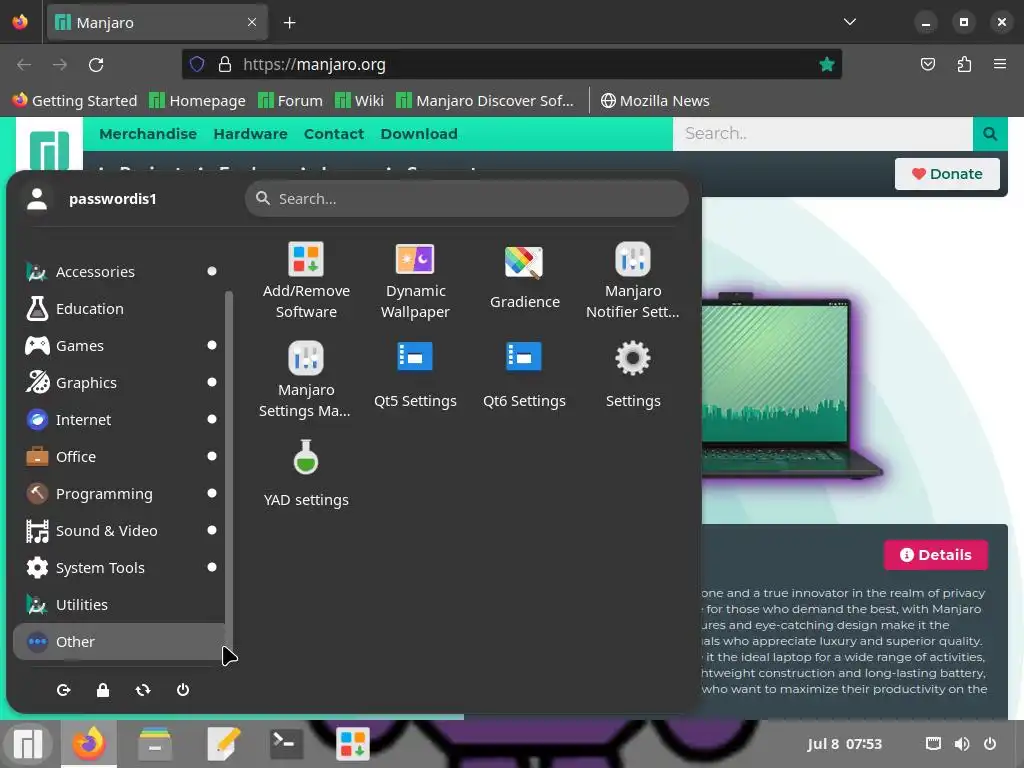Click the Details button
Viewport: 1024px width, 768px height.
(935, 554)
